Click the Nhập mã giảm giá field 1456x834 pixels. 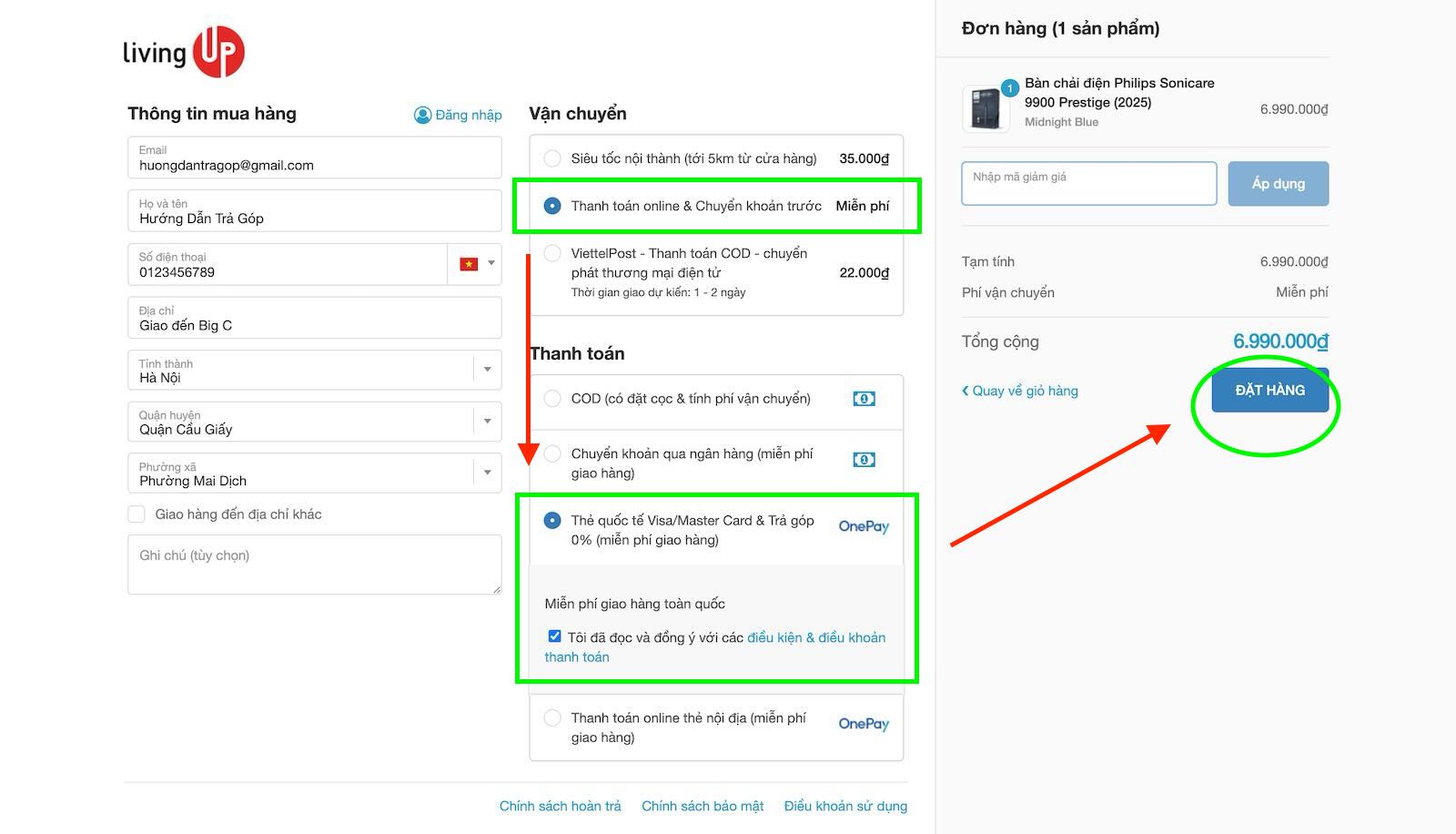(1088, 184)
